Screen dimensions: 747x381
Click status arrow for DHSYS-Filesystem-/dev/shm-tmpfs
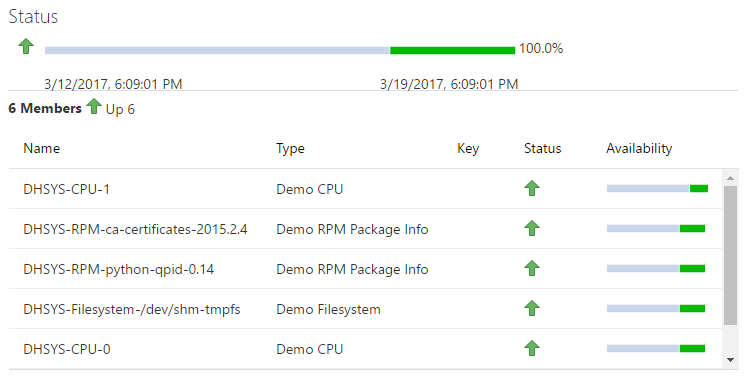point(532,309)
